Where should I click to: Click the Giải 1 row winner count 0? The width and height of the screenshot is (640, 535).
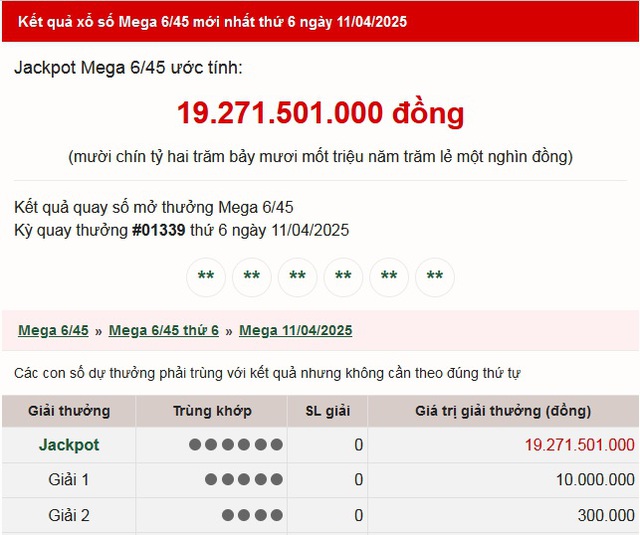(358, 480)
